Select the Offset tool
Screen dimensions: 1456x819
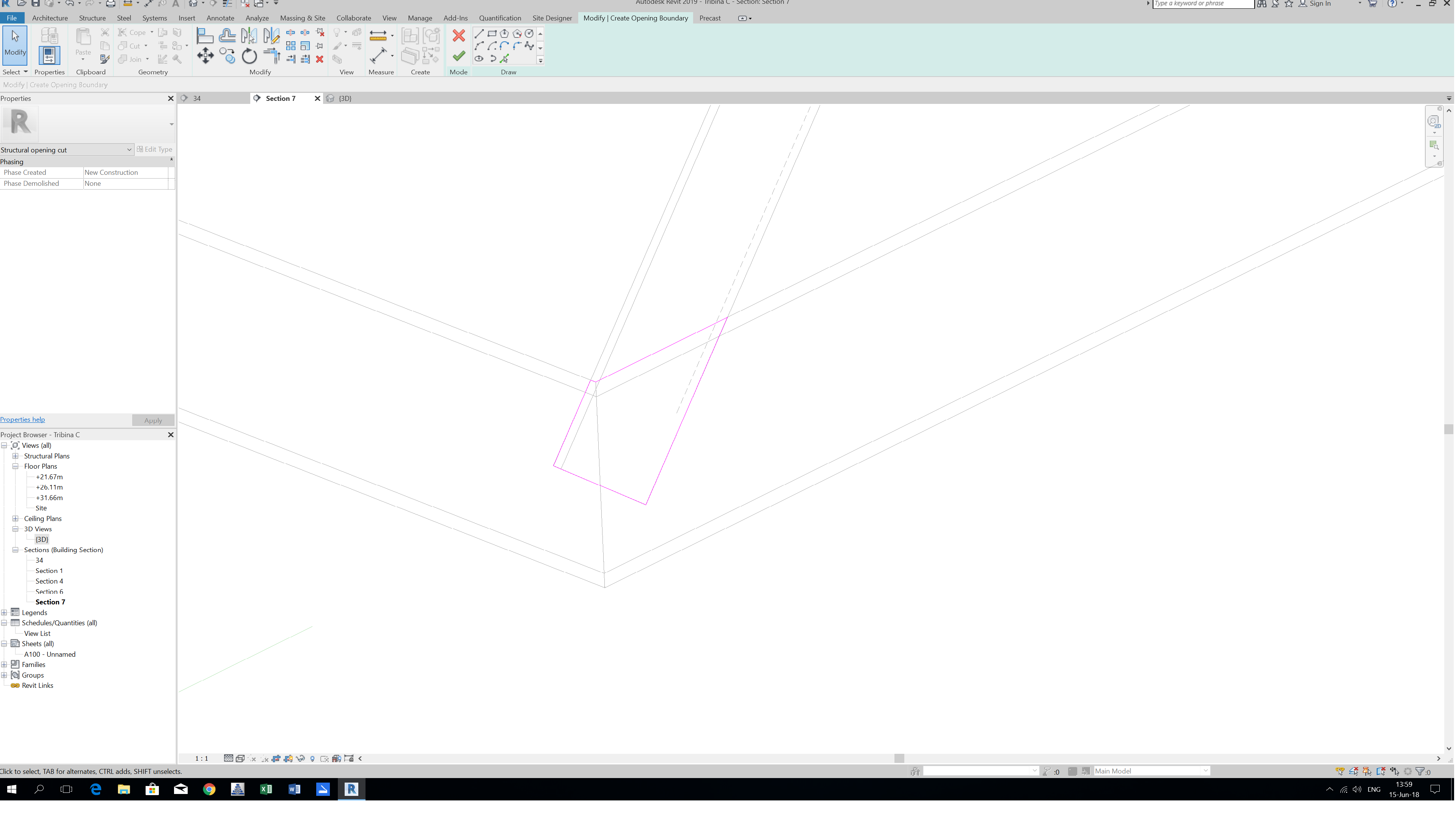pos(227,36)
